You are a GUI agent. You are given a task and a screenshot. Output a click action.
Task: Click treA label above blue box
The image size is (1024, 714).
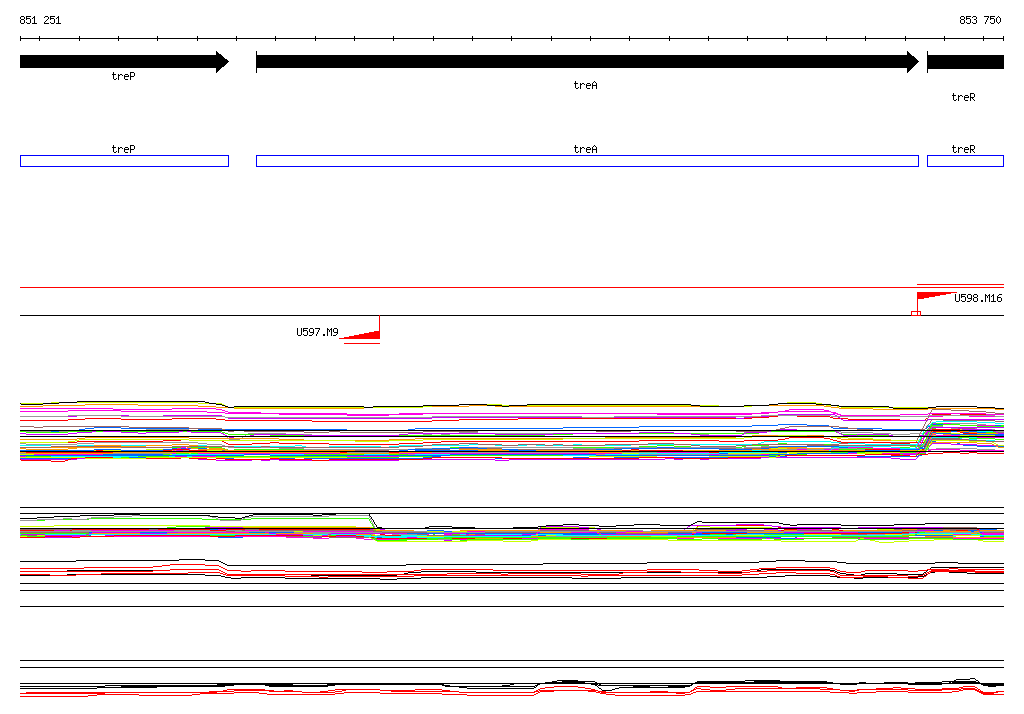point(585,149)
